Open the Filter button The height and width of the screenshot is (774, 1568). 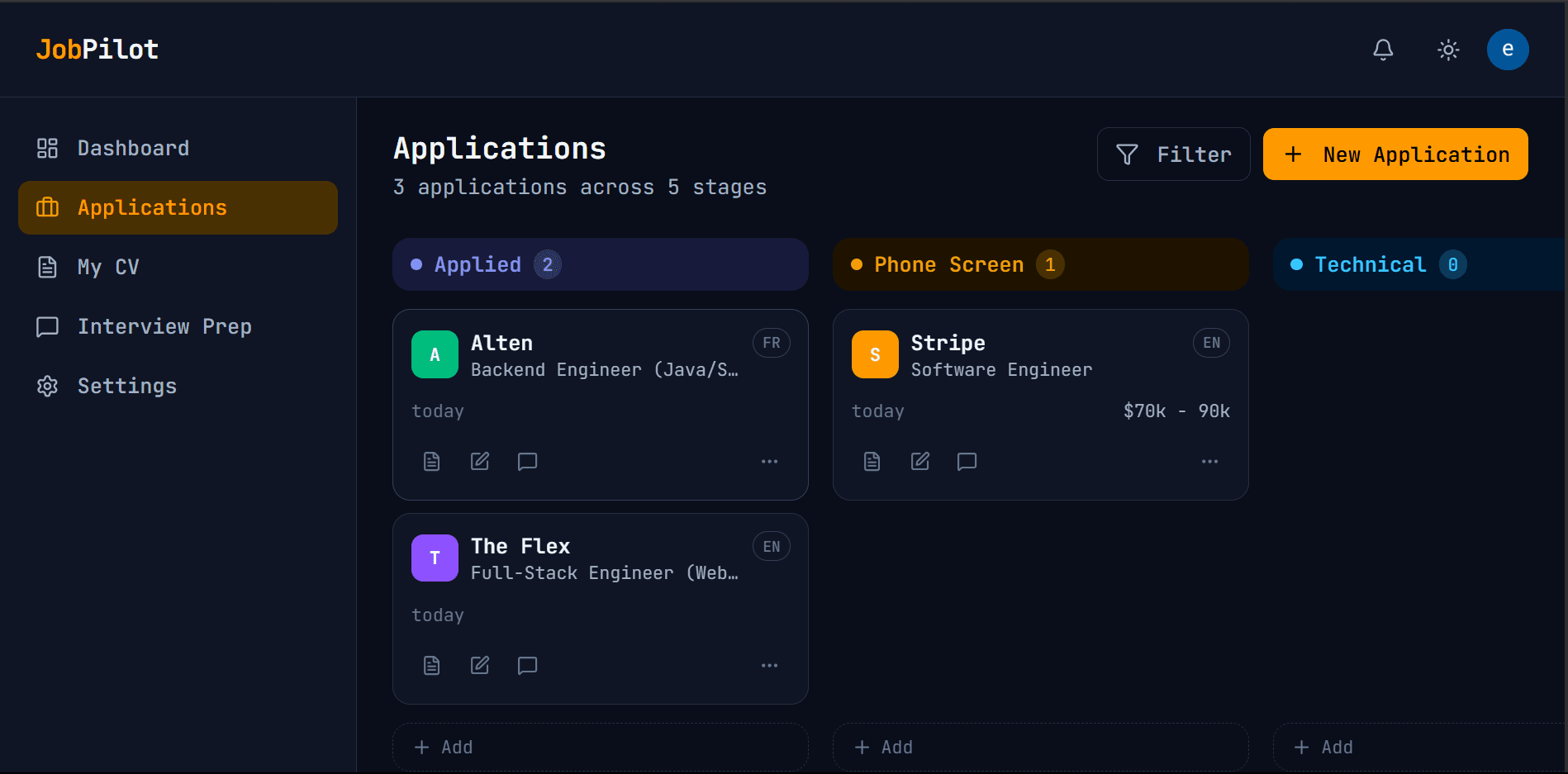tap(1173, 154)
